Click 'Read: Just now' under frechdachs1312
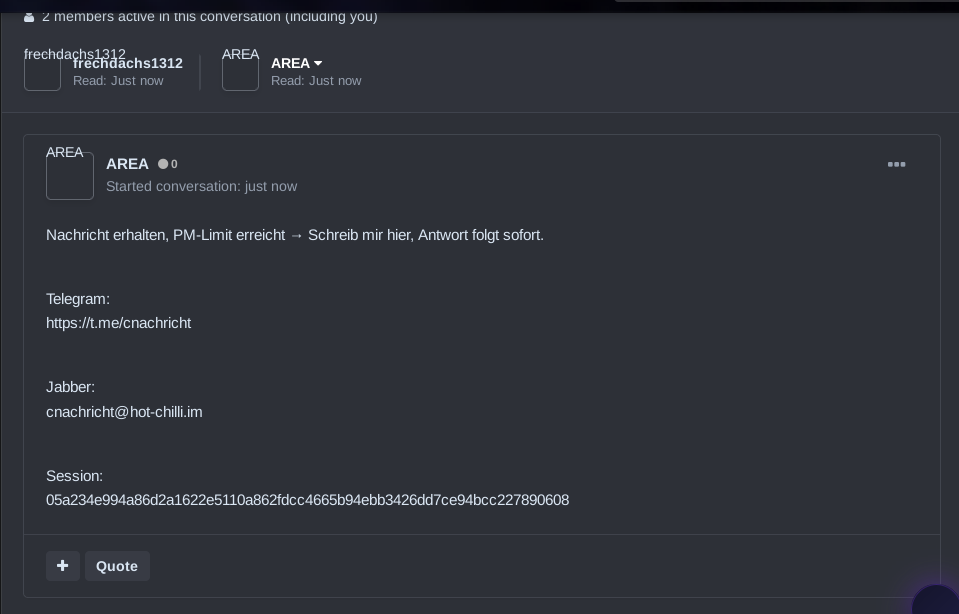 pos(118,81)
